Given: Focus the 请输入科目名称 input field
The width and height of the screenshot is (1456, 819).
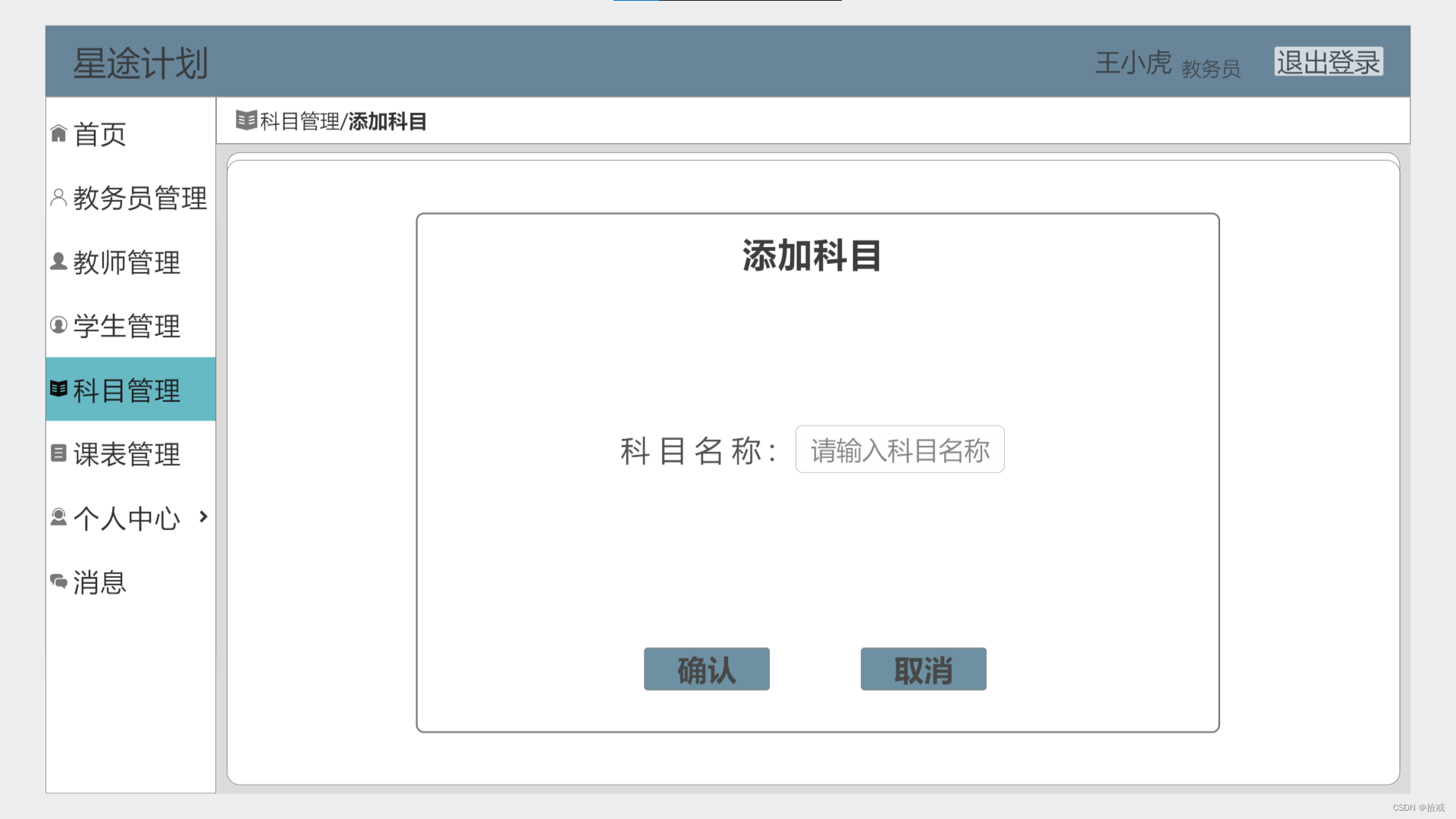Looking at the screenshot, I should point(899,450).
